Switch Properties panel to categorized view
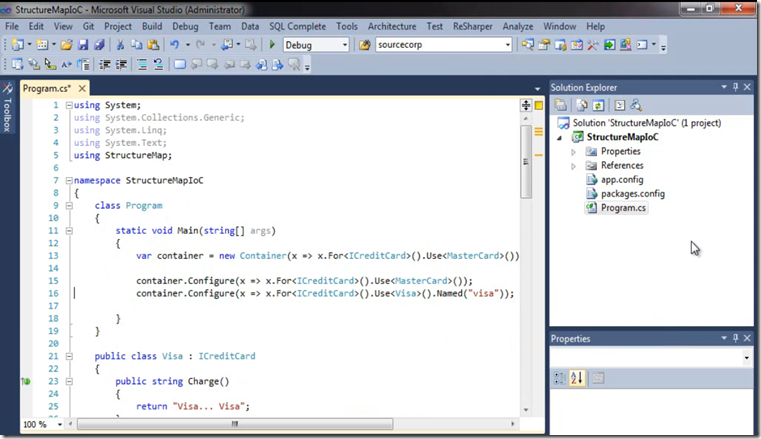Screen dimensions: 761x439 tap(559, 378)
